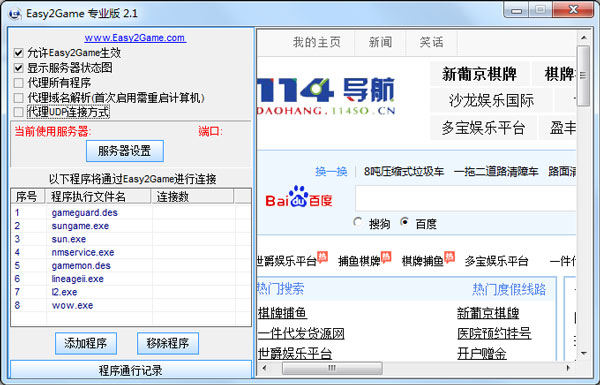The height and width of the screenshot is (385, 600).
Task: Select wow.exe row
Action: 131,305
